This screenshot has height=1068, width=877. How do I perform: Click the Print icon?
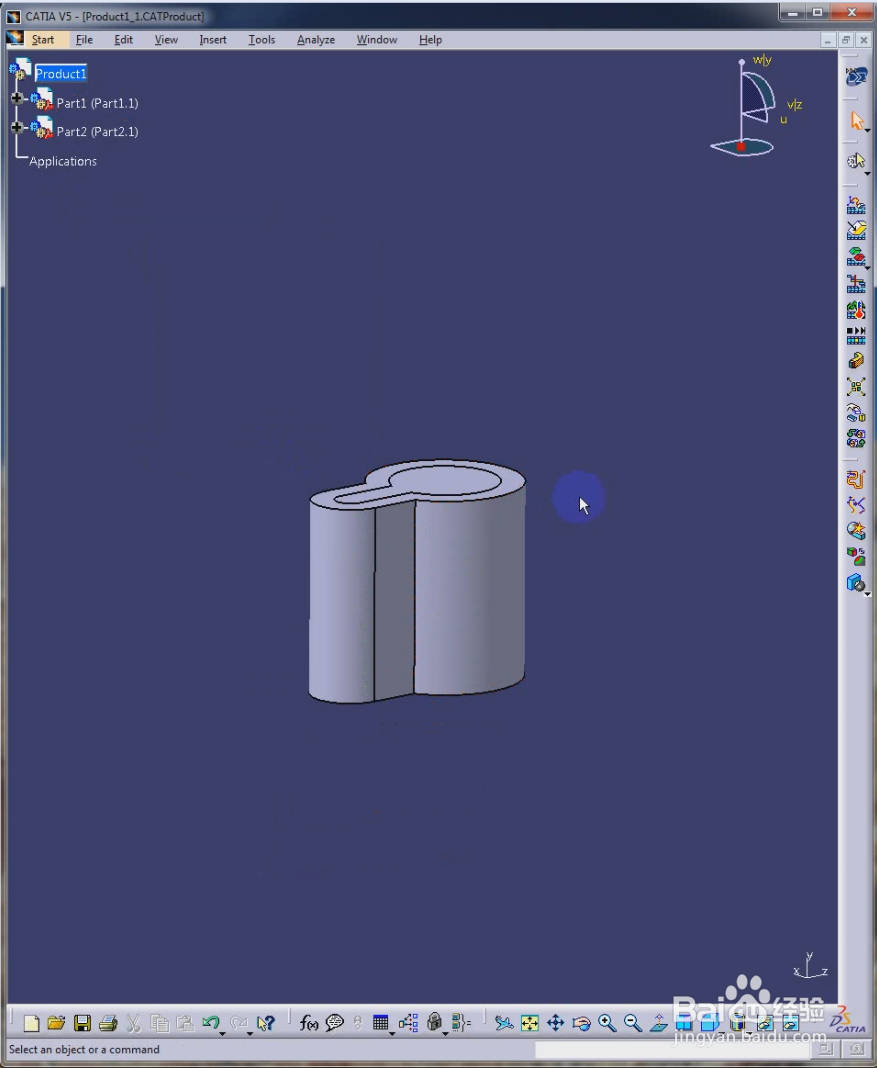(x=108, y=1022)
